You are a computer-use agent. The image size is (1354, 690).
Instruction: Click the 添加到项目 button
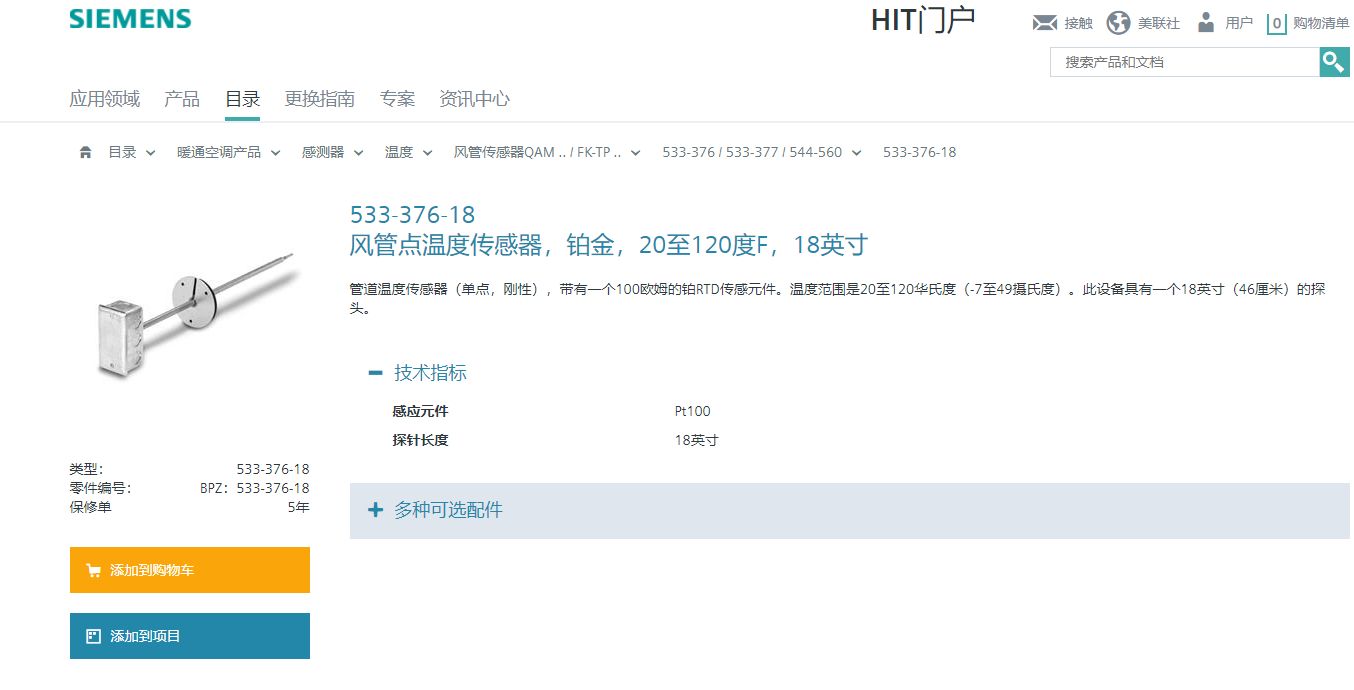tap(190, 636)
